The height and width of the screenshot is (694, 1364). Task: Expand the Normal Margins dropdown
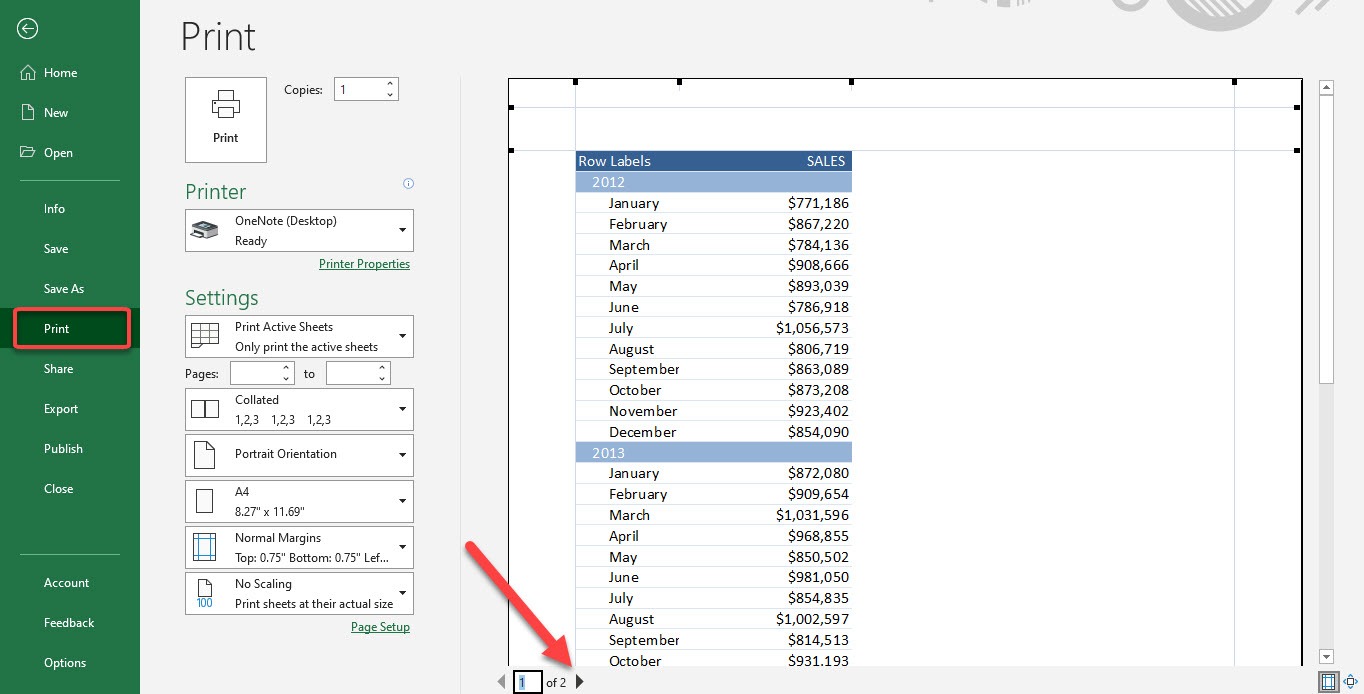[x=299, y=548]
